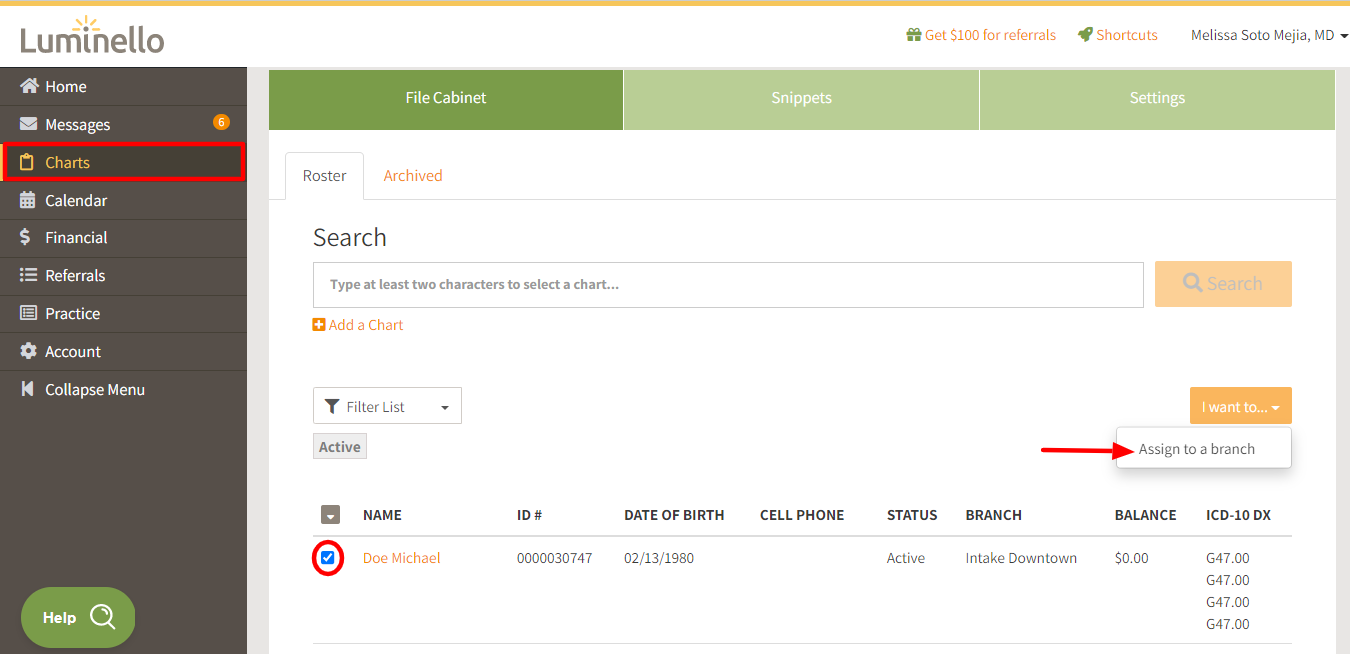Click the DATE OF BIRTH column header
Screen dimensions: 1350x654
[674, 516]
